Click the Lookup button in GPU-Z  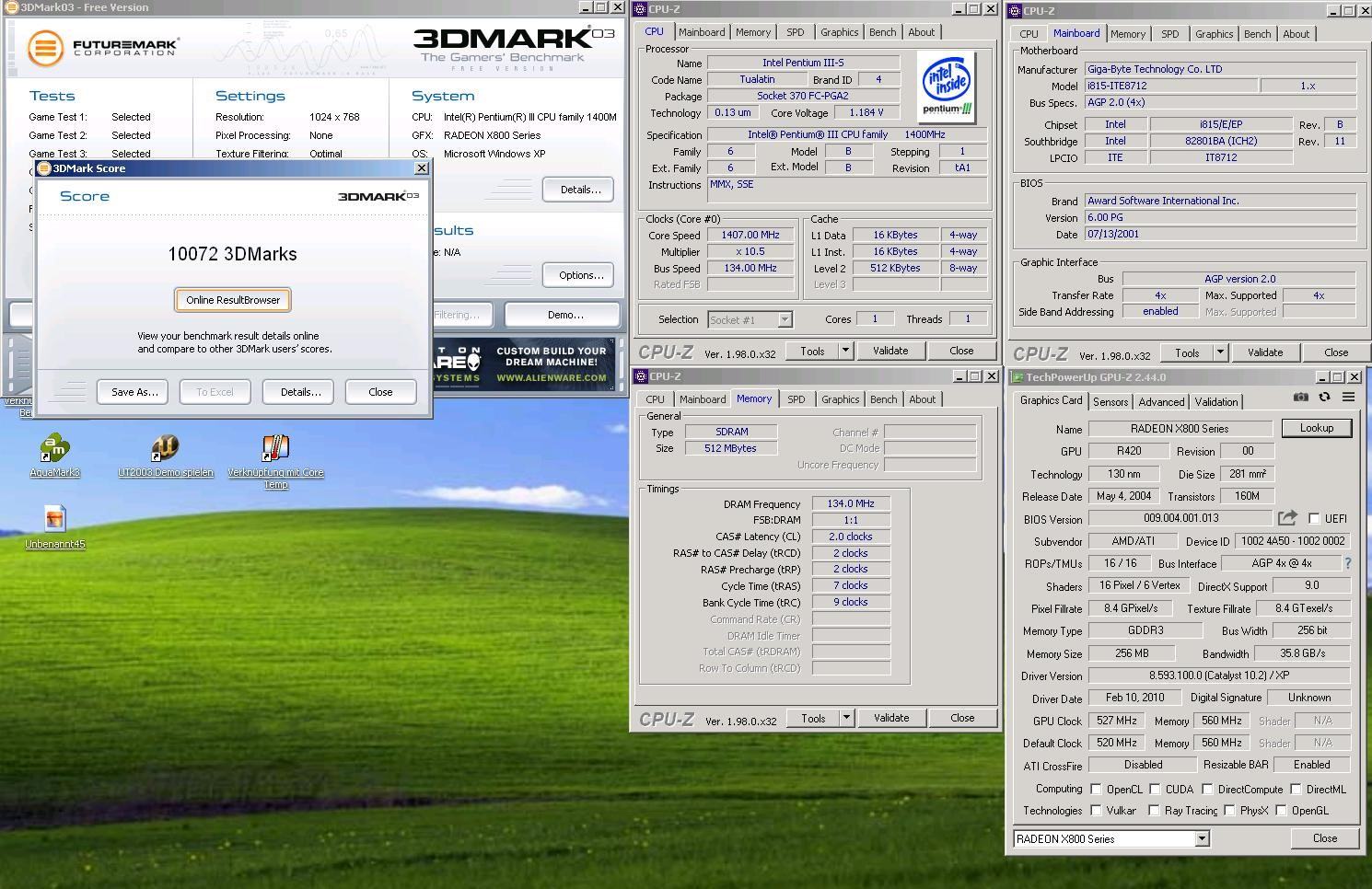[1316, 428]
